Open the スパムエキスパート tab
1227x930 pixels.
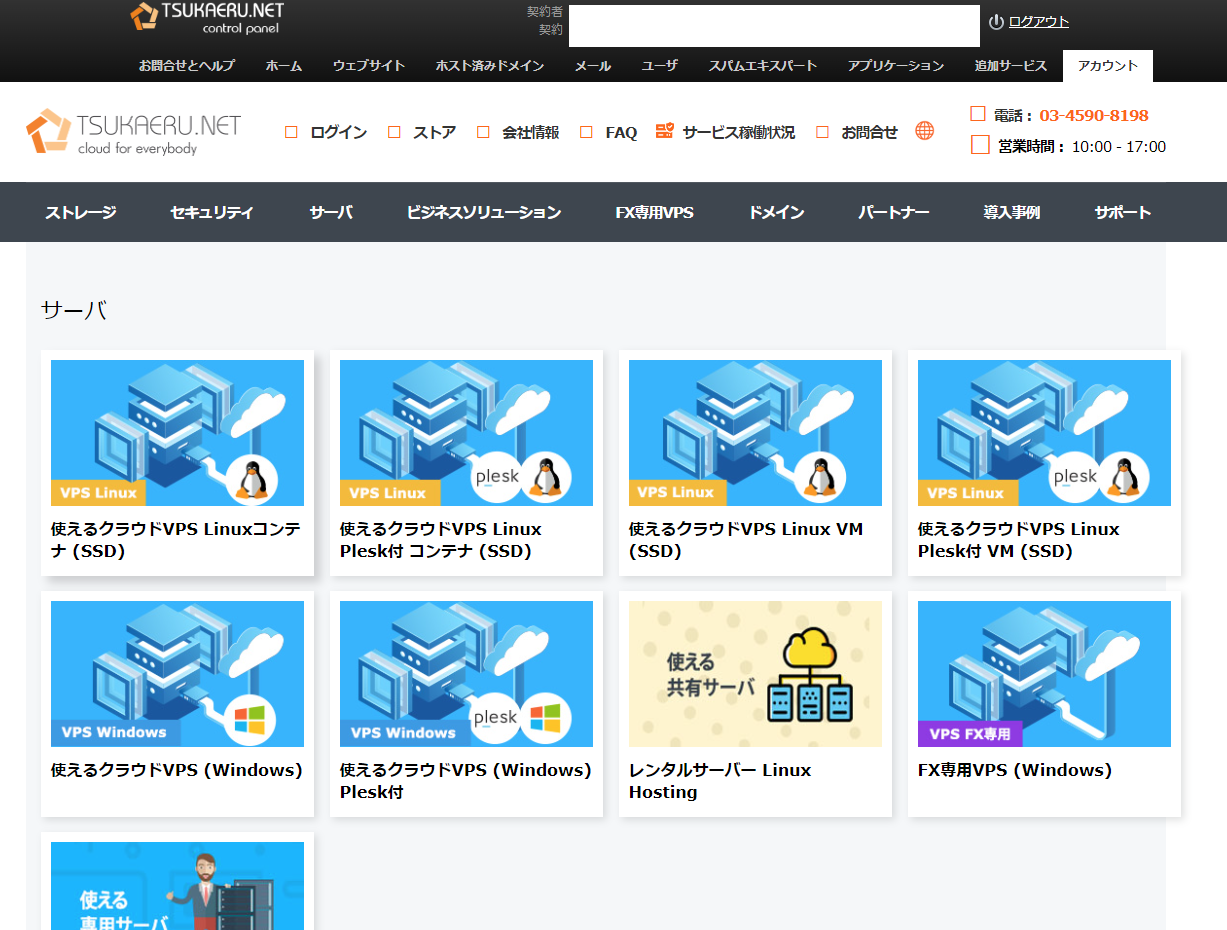pyautogui.click(x=763, y=66)
